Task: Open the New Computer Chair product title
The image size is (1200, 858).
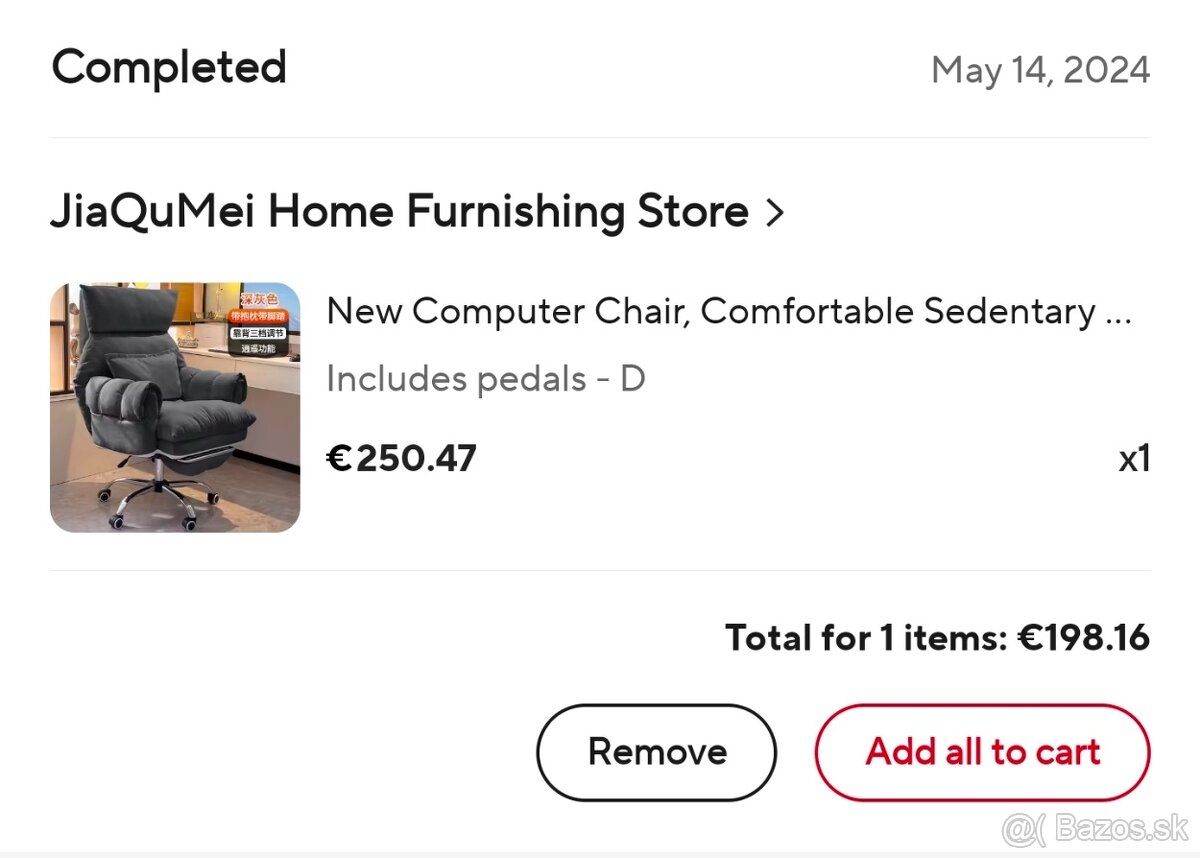Action: [x=710, y=312]
